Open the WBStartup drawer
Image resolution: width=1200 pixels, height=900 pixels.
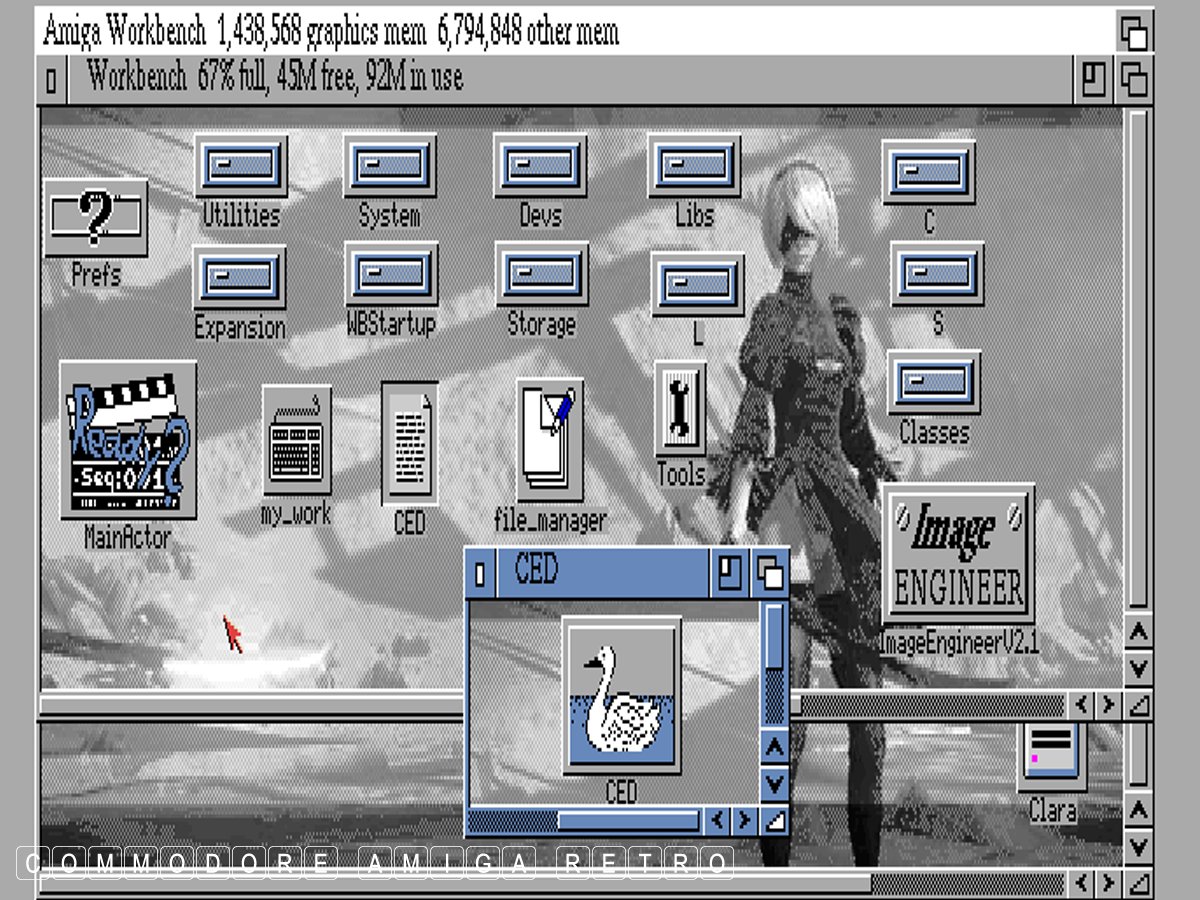click(x=392, y=274)
